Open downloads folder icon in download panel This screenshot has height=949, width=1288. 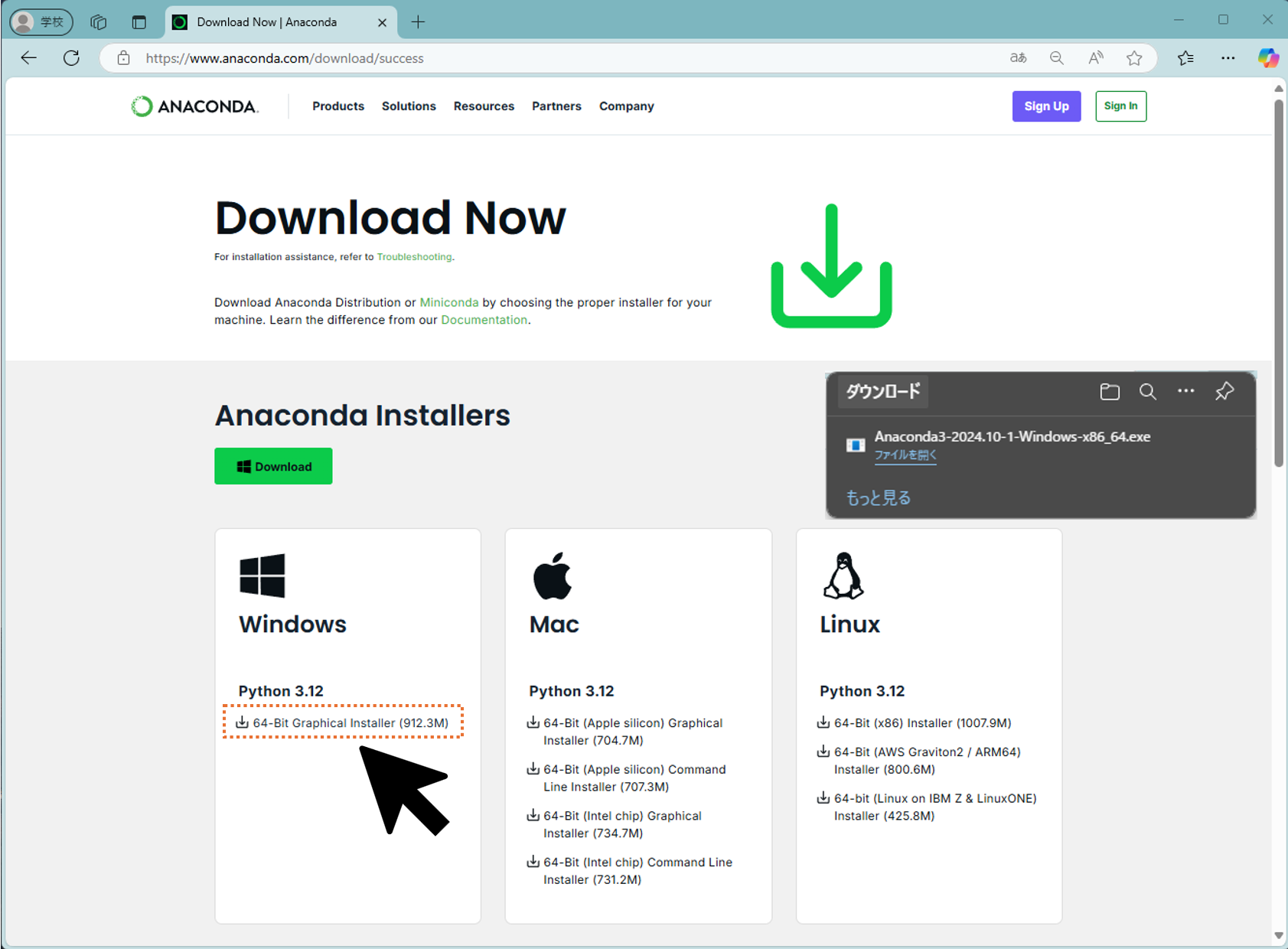(1109, 392)
